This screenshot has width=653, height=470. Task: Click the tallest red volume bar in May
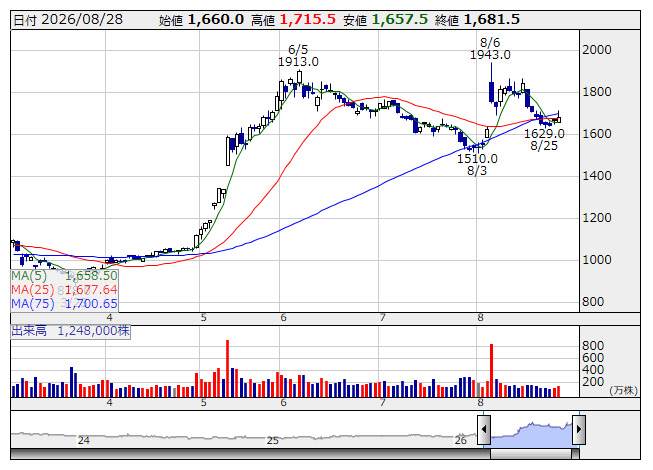pyautogui.click(x=227, y=368)
